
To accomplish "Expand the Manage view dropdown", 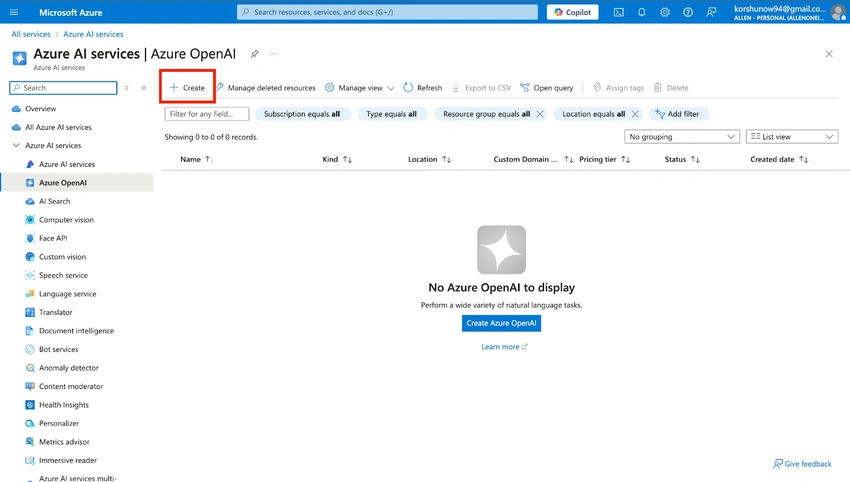I will point(359,87).
